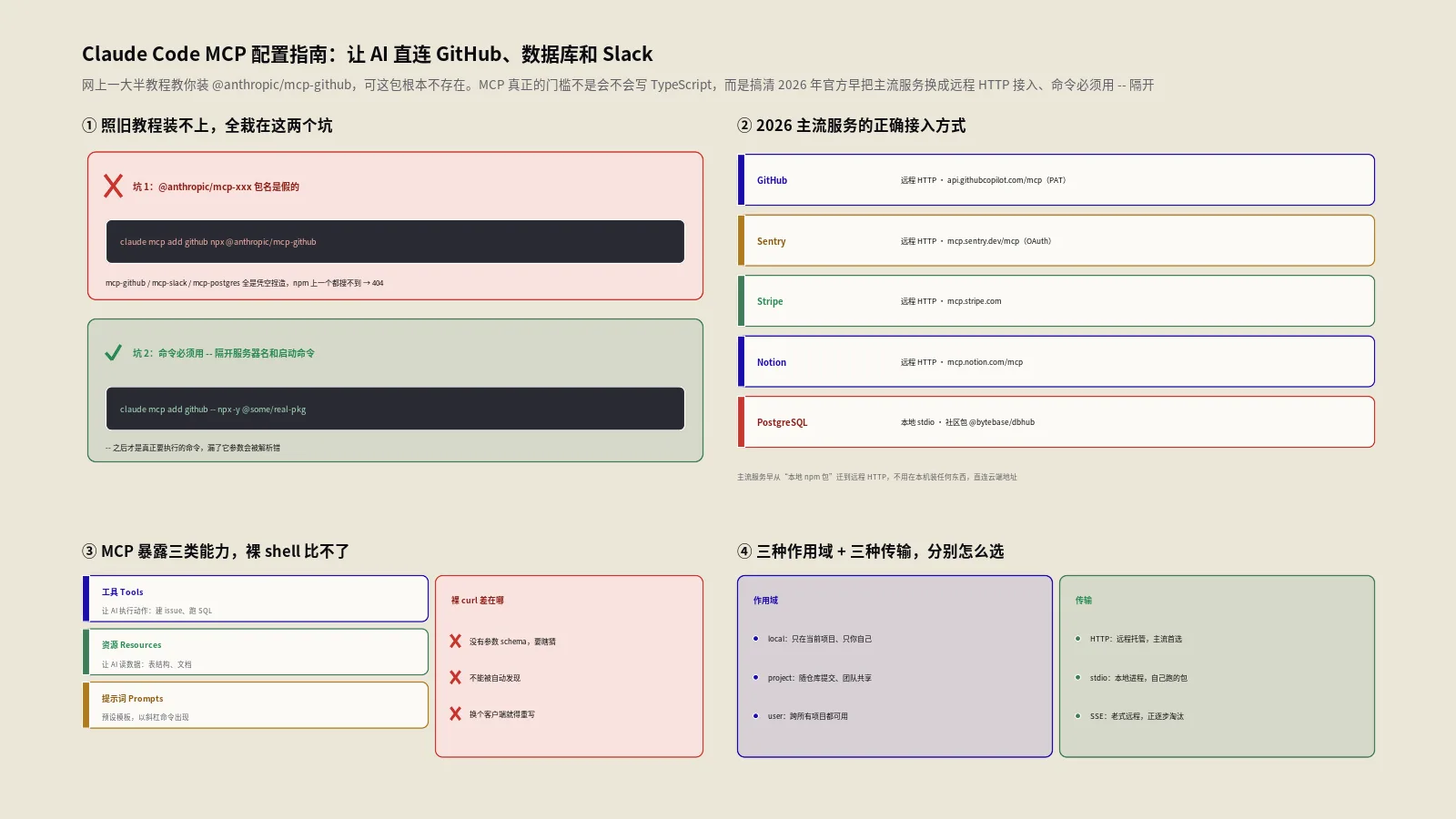Click the green bullet before SSE transport
Viewport: 1456px width, 819px height.
[1078, 716]
